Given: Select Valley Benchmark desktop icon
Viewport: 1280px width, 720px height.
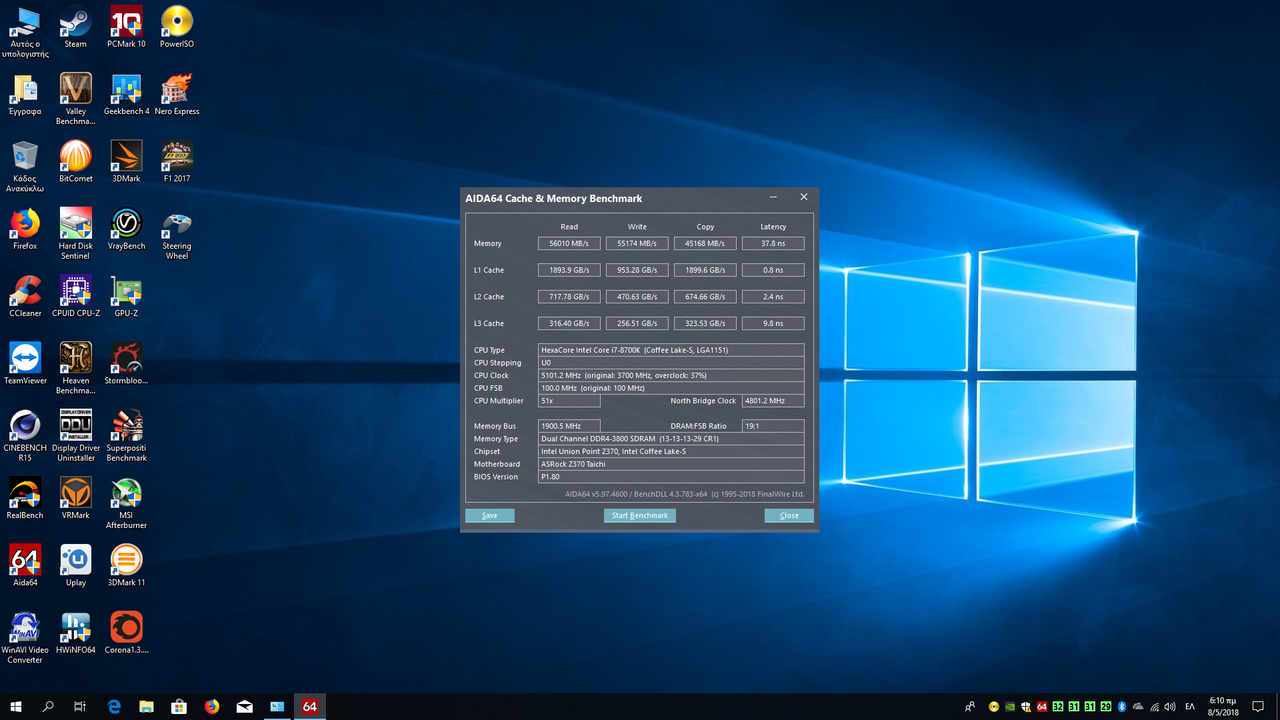Looking at the screenshot, I should 75,99.
